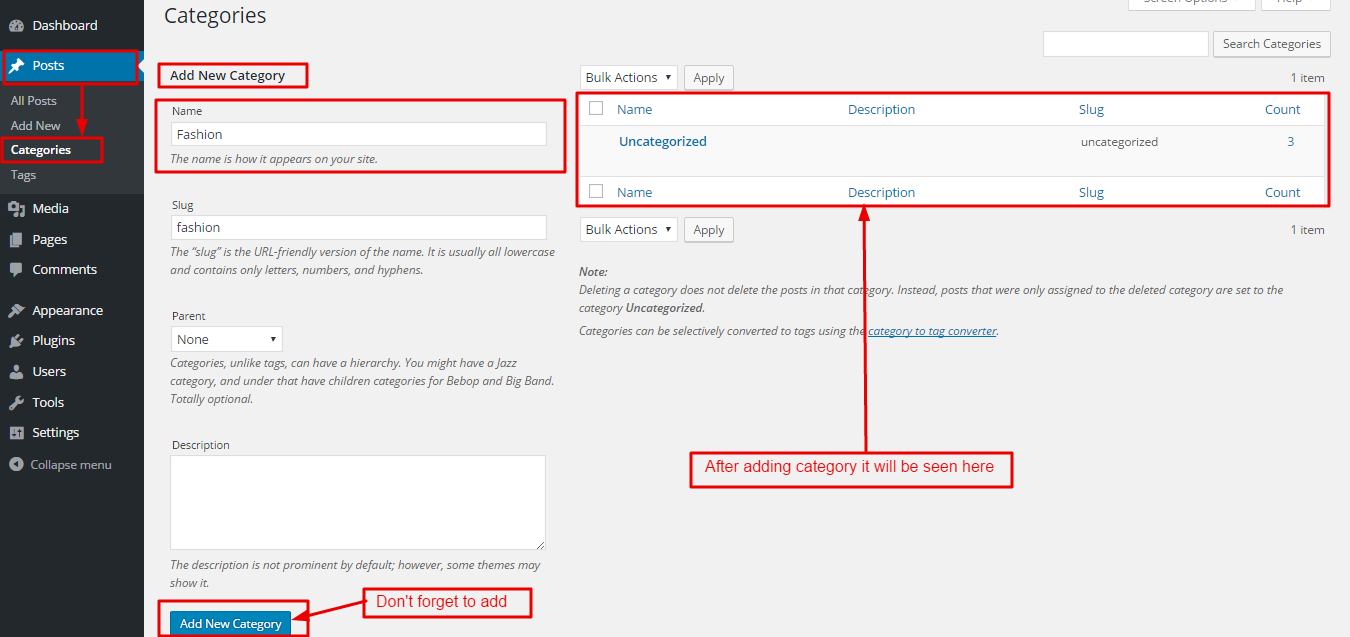Image resolution: width=1350 pixels, height=637 pixels.
Task: Open the top Bulk Actions dropdown
Action: tap(629, 77)
